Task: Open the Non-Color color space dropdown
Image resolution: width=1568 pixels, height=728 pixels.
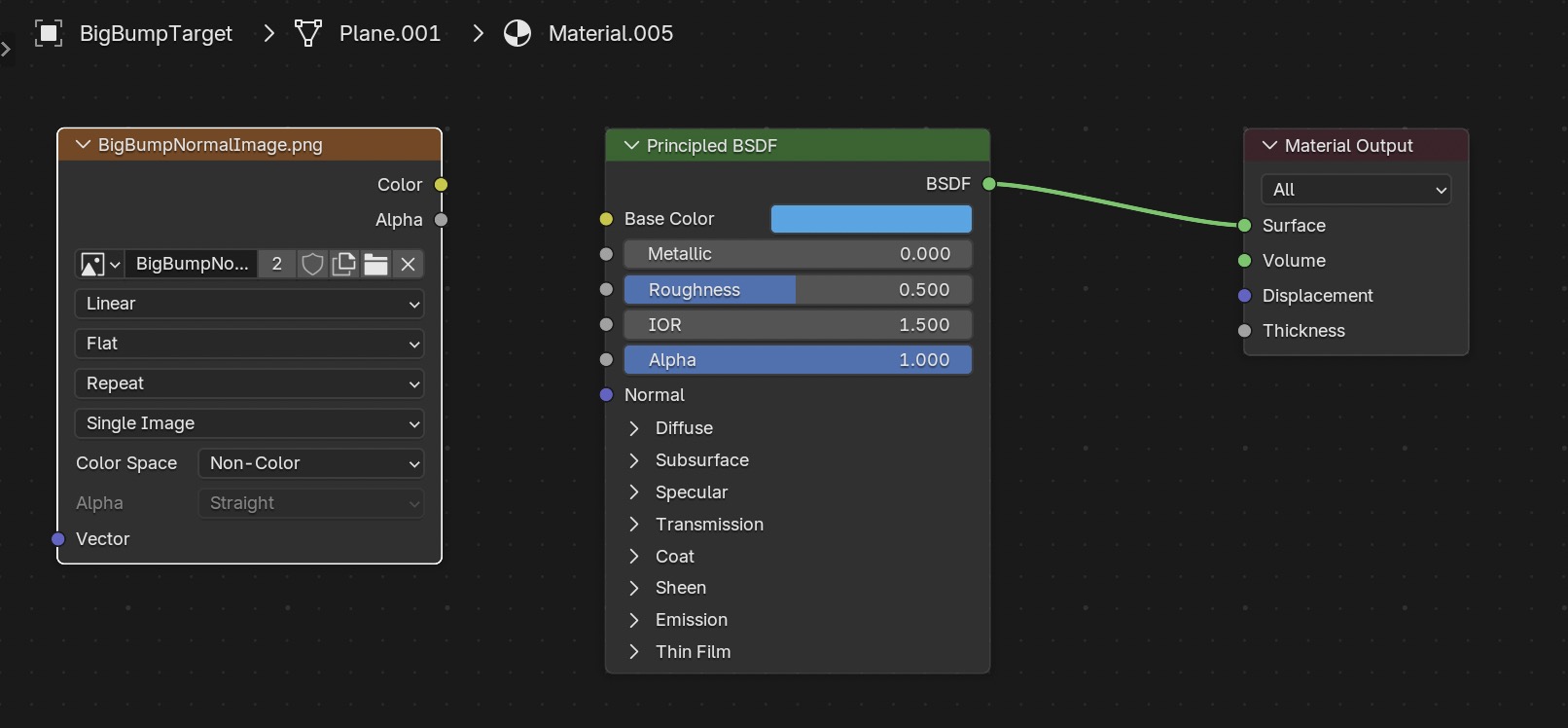Action: click(311, 463)
